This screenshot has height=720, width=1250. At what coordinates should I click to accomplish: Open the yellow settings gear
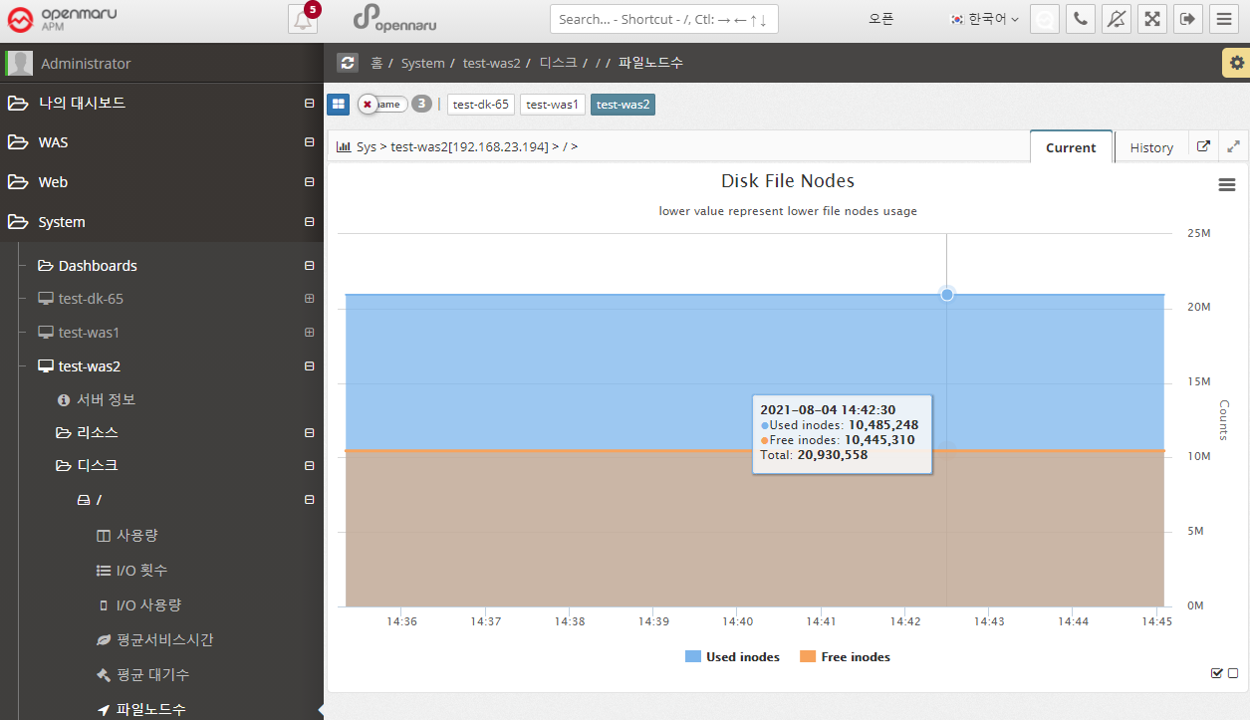[x=1236, y=62]
